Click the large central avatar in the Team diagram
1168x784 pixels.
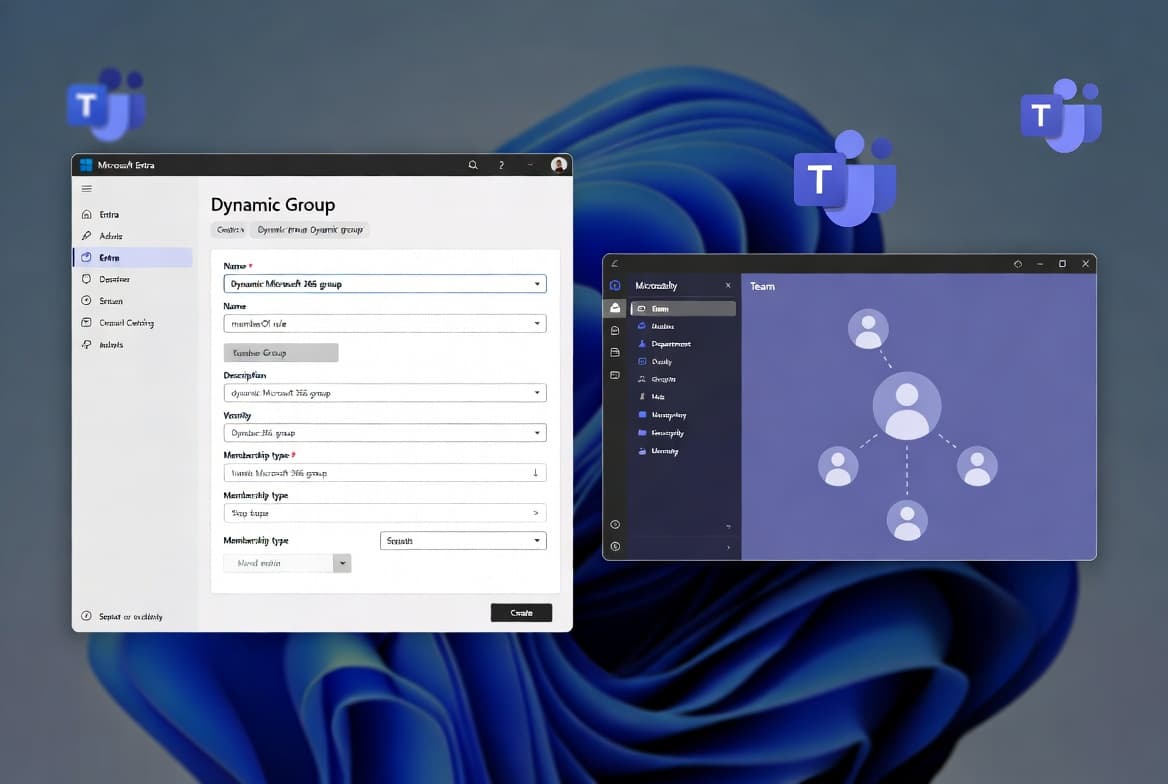(907, 406)
